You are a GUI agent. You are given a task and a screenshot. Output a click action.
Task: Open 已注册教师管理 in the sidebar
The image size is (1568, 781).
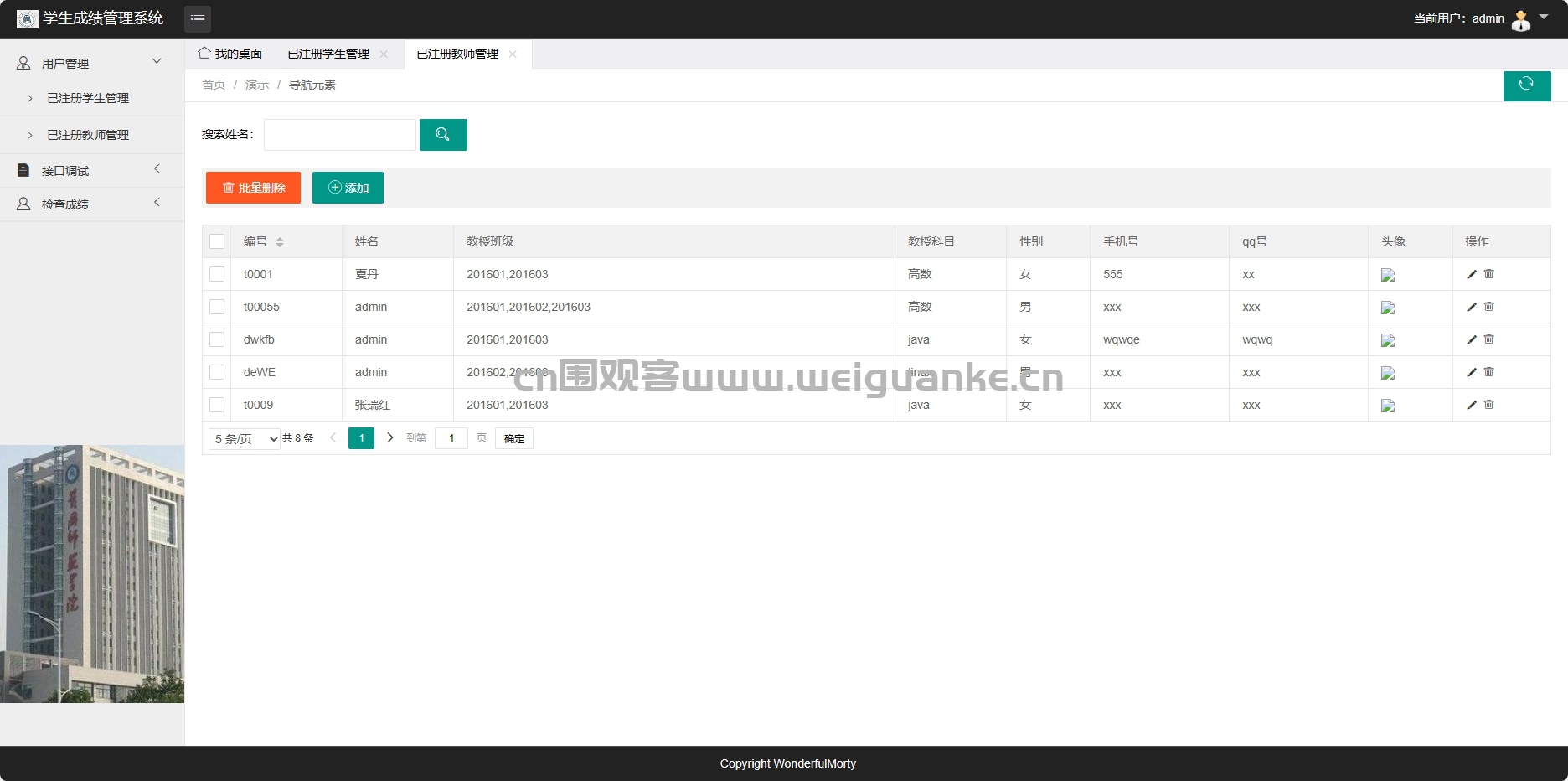88,135
